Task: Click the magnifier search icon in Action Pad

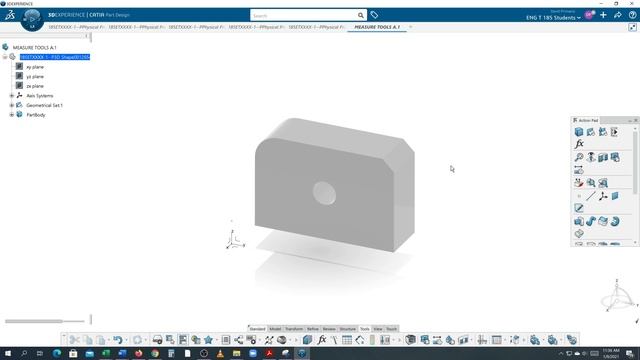Action: [579, 157]
